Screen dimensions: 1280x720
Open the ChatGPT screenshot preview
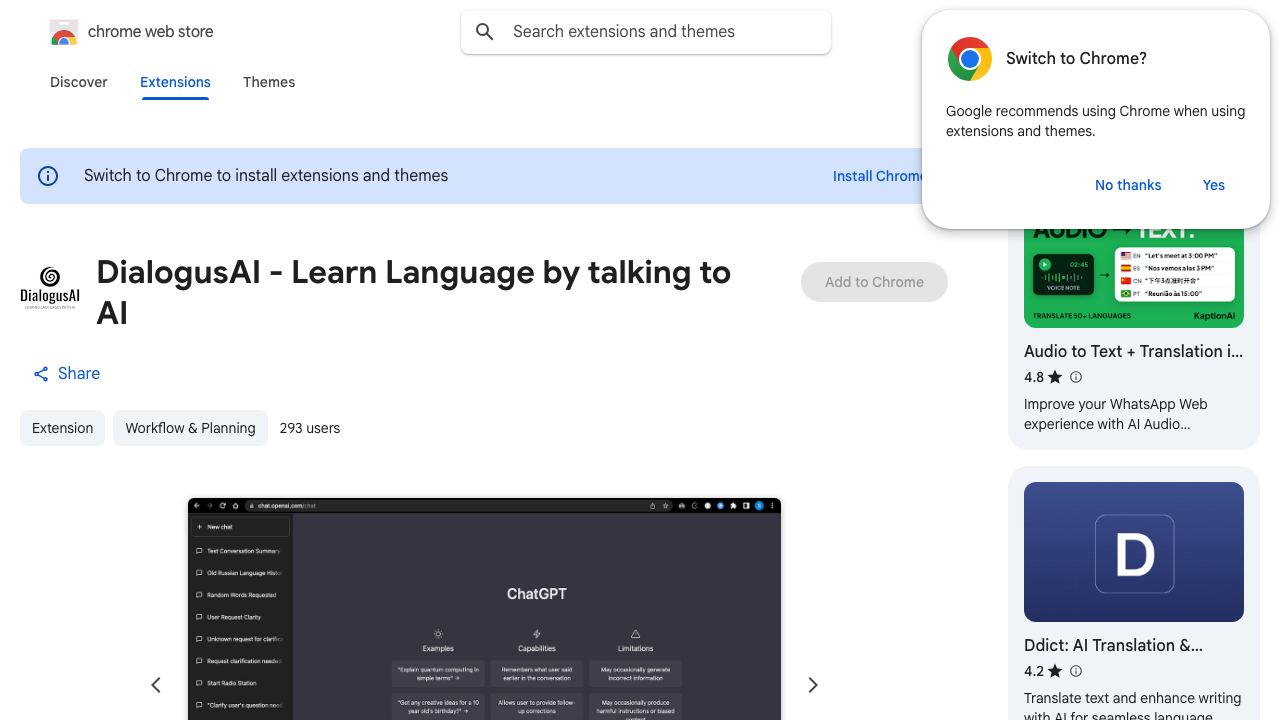[x=484, y=609]
